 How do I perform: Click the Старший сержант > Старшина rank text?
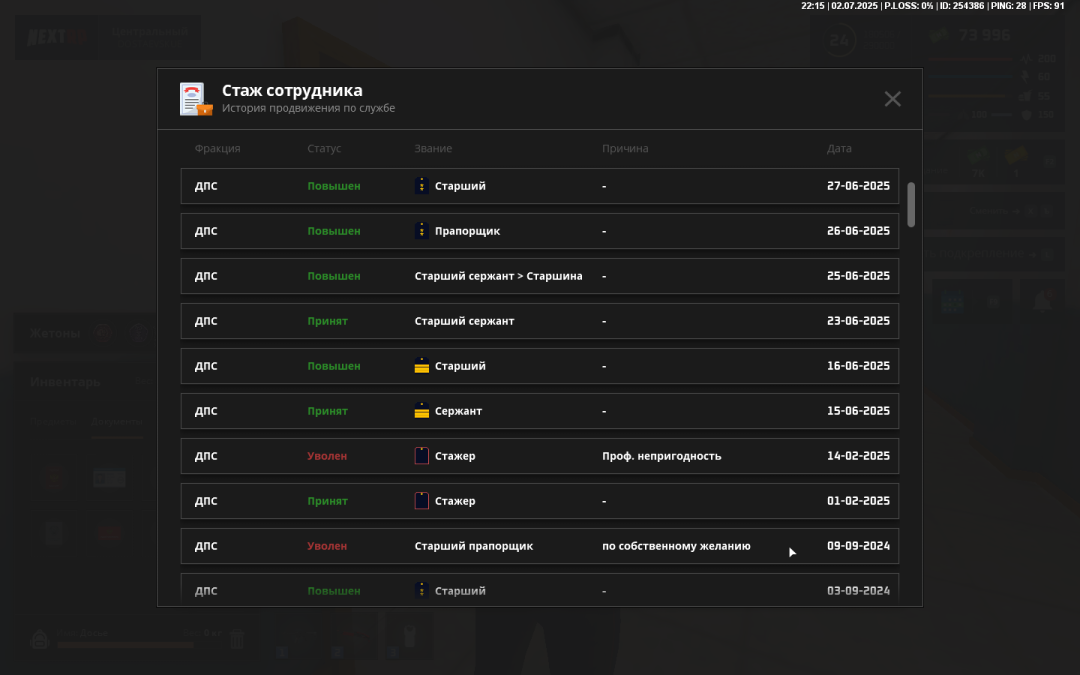499,276
